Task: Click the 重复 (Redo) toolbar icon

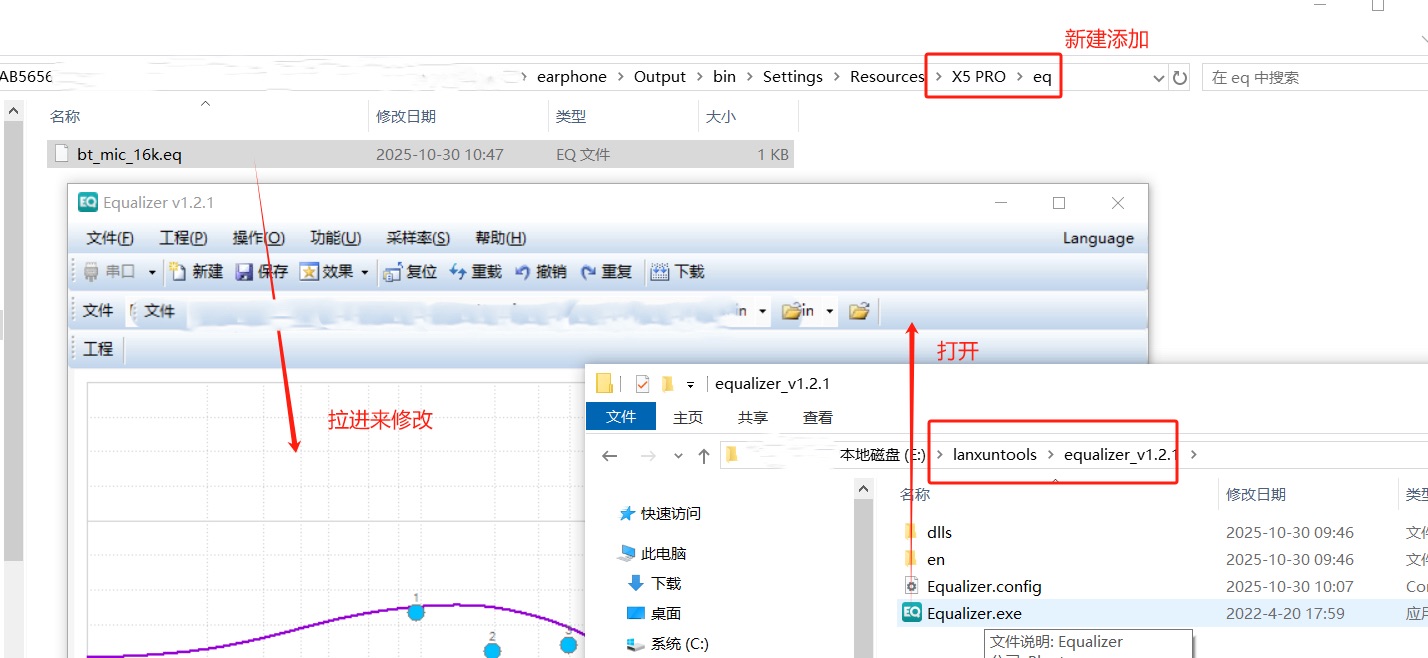Action: tap(589, 271)
